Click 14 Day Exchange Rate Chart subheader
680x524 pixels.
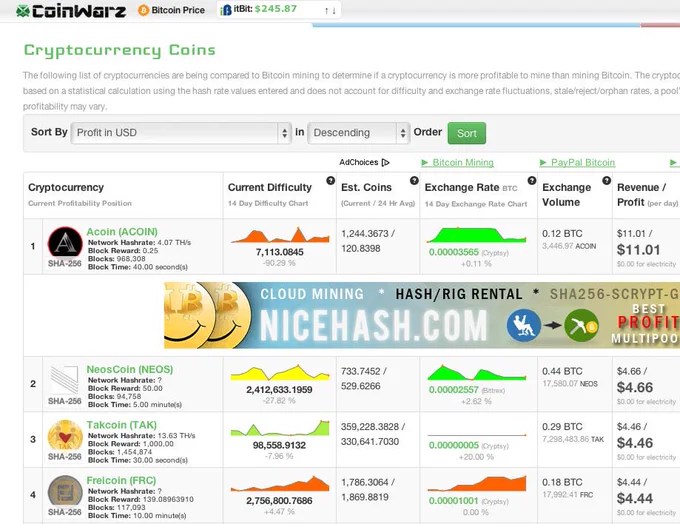pyautogui.click(x=476, y=204)
